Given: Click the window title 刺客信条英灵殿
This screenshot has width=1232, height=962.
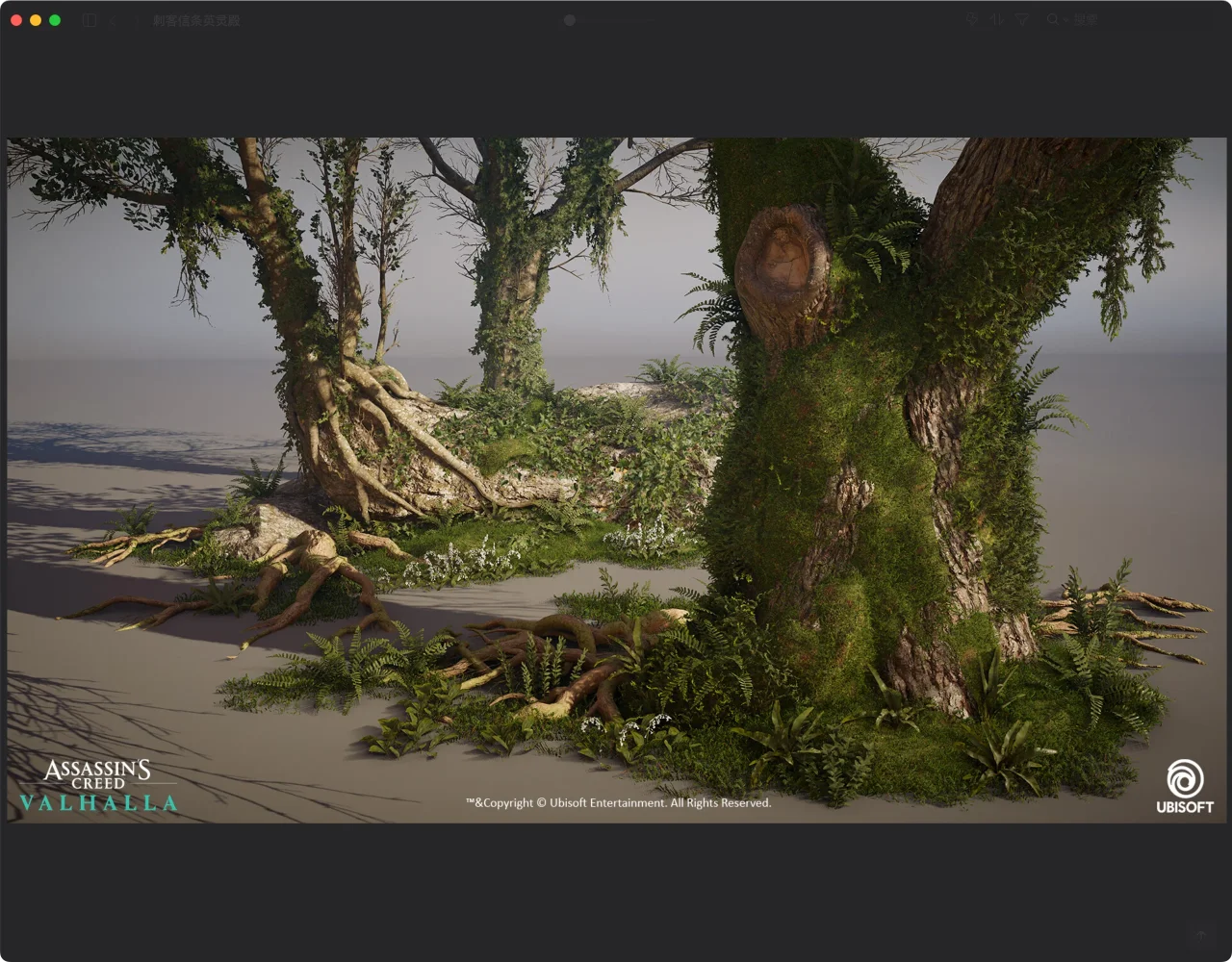Looking at the screenshot, I should click(x=196, y=20).
